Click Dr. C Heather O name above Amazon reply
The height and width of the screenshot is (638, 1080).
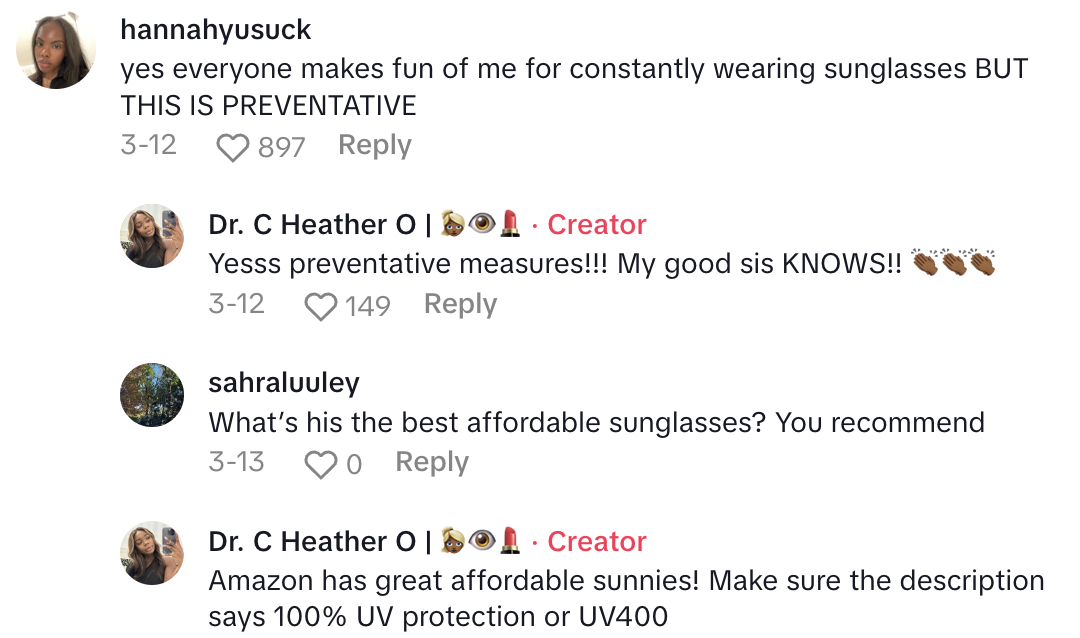click(x=312, y=542)
